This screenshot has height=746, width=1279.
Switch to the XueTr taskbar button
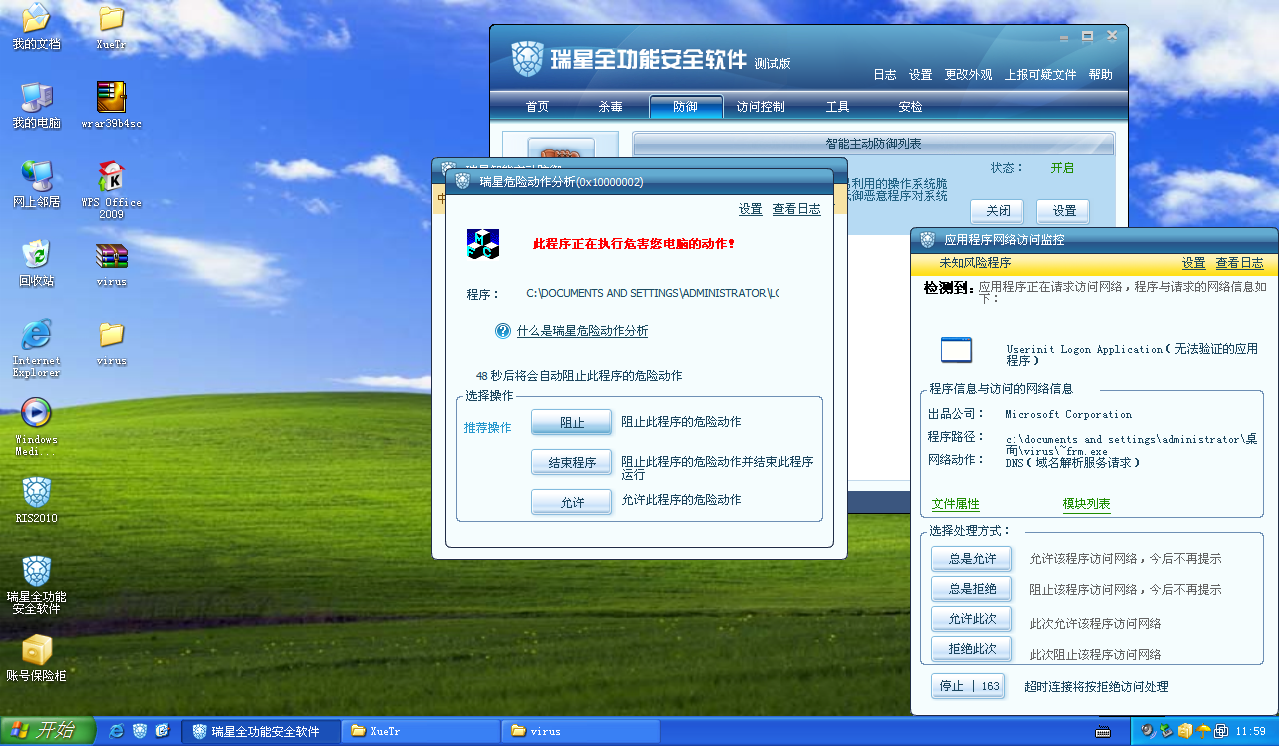pyautogui.click(x=421, y=731)
